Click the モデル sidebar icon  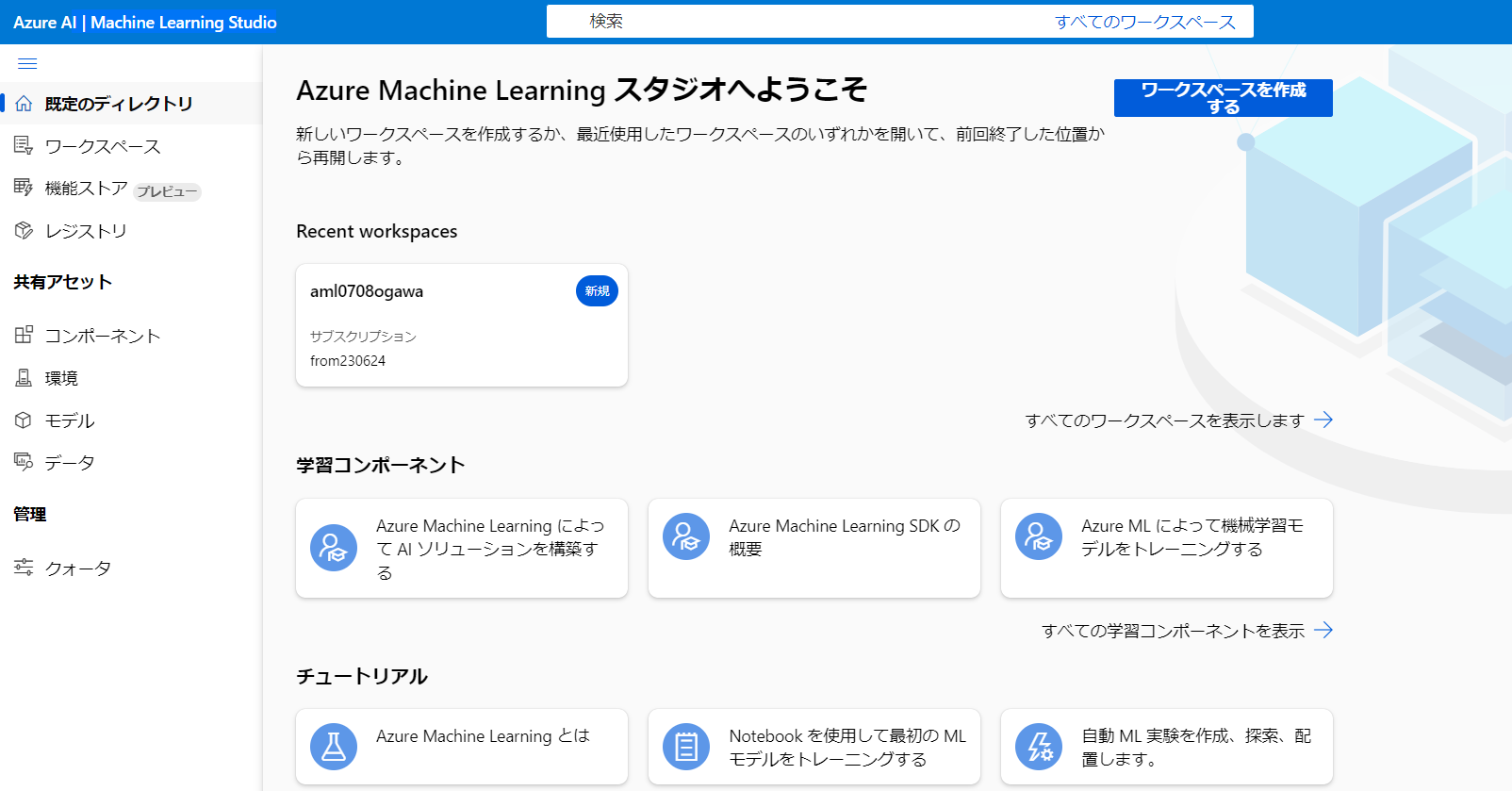24,420
